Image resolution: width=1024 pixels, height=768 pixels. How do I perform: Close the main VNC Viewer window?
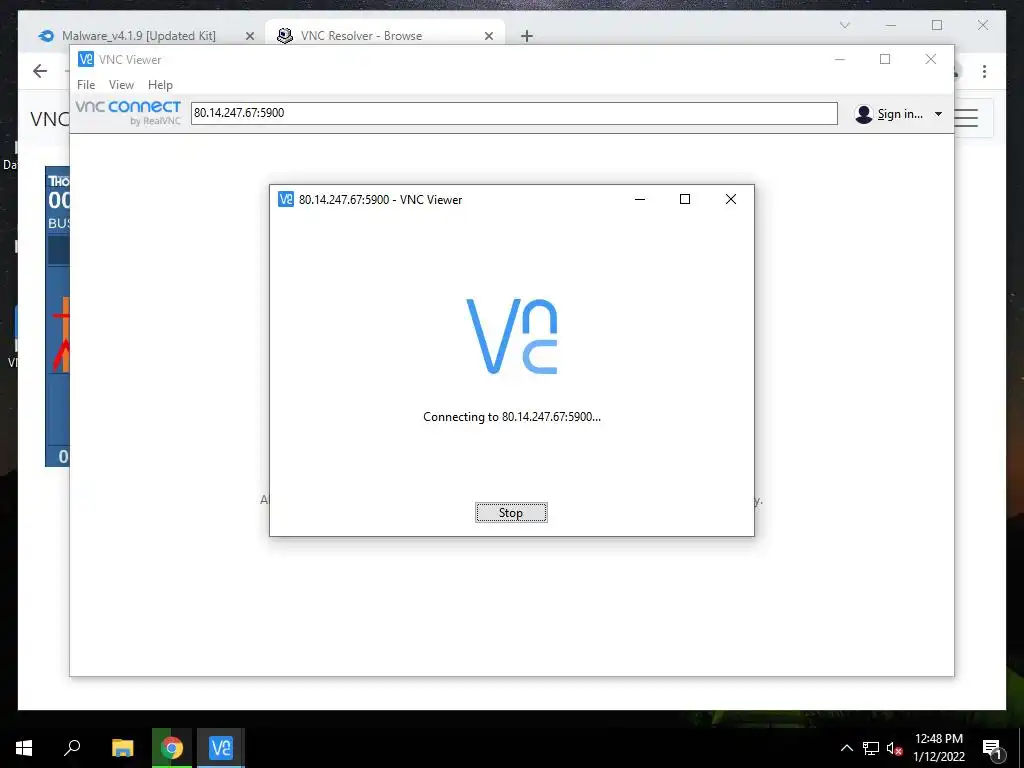931,59
